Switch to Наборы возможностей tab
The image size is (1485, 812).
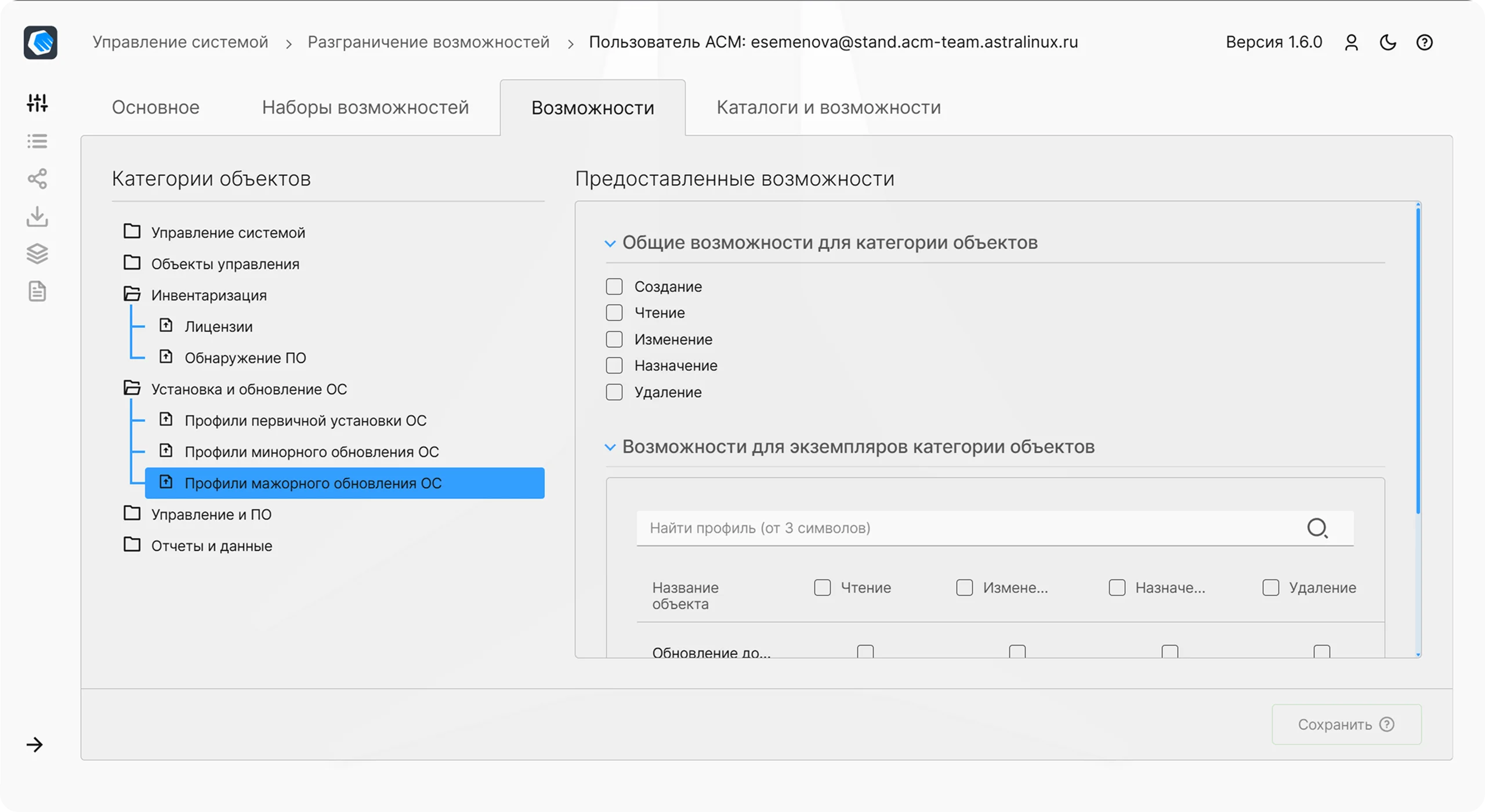click(365, 107)
